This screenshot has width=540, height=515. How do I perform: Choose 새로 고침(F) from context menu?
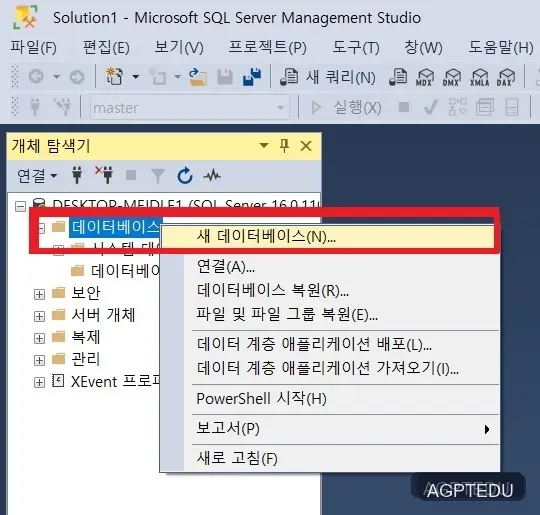click(x=330, y=458)
